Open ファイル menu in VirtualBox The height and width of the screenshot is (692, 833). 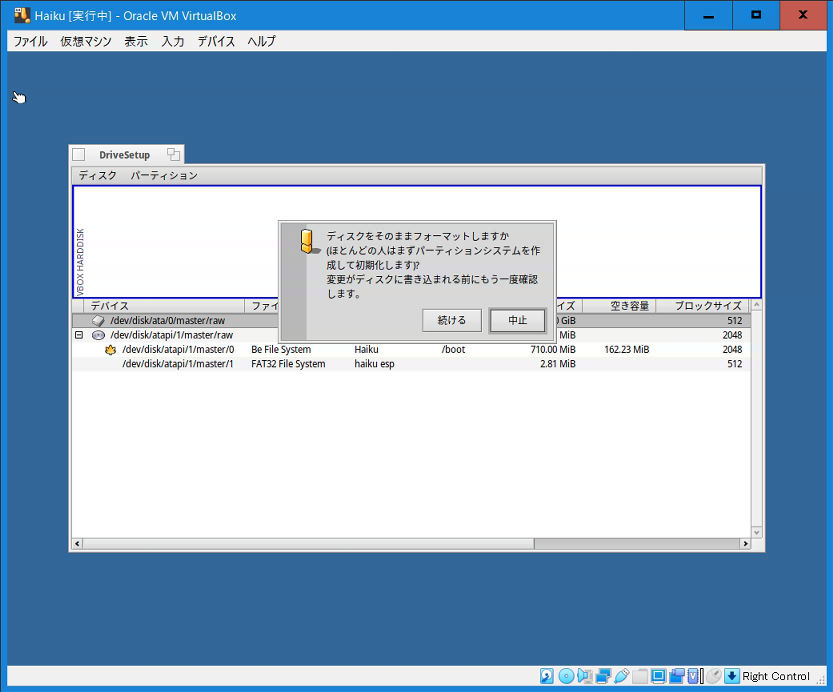(30, 41)
